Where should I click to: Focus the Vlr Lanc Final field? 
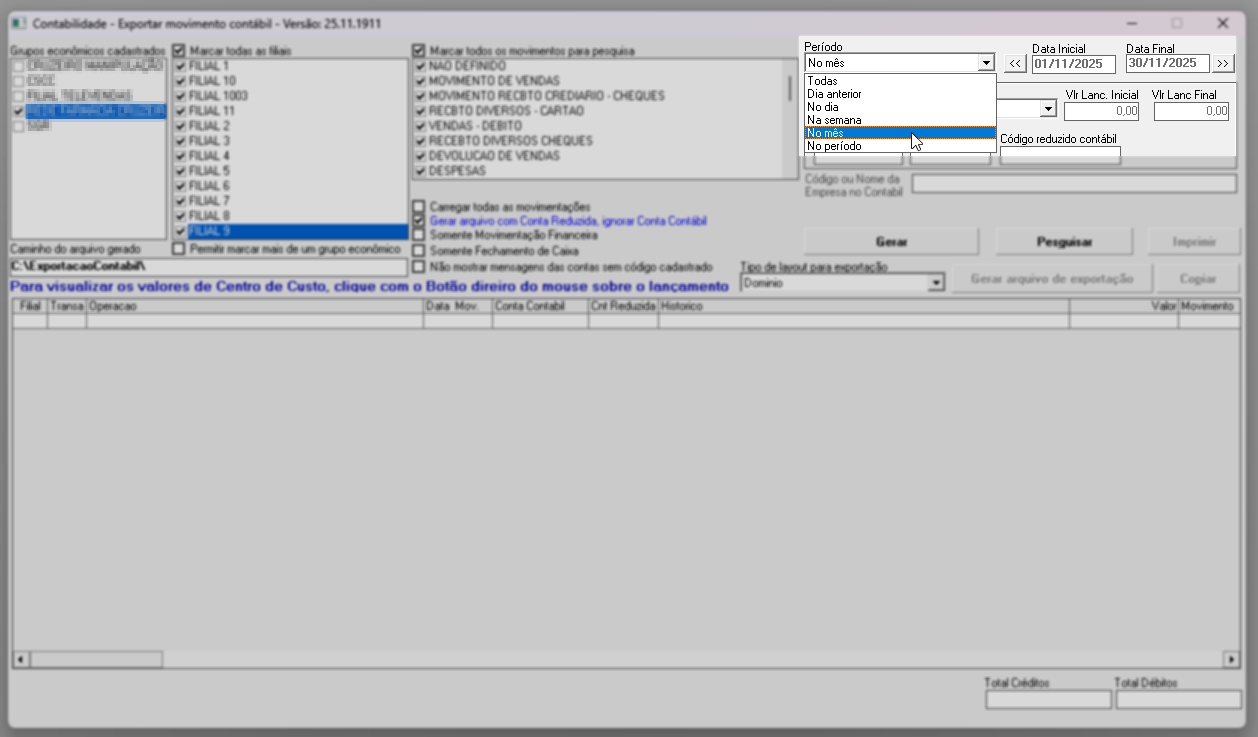point(1191,111)
